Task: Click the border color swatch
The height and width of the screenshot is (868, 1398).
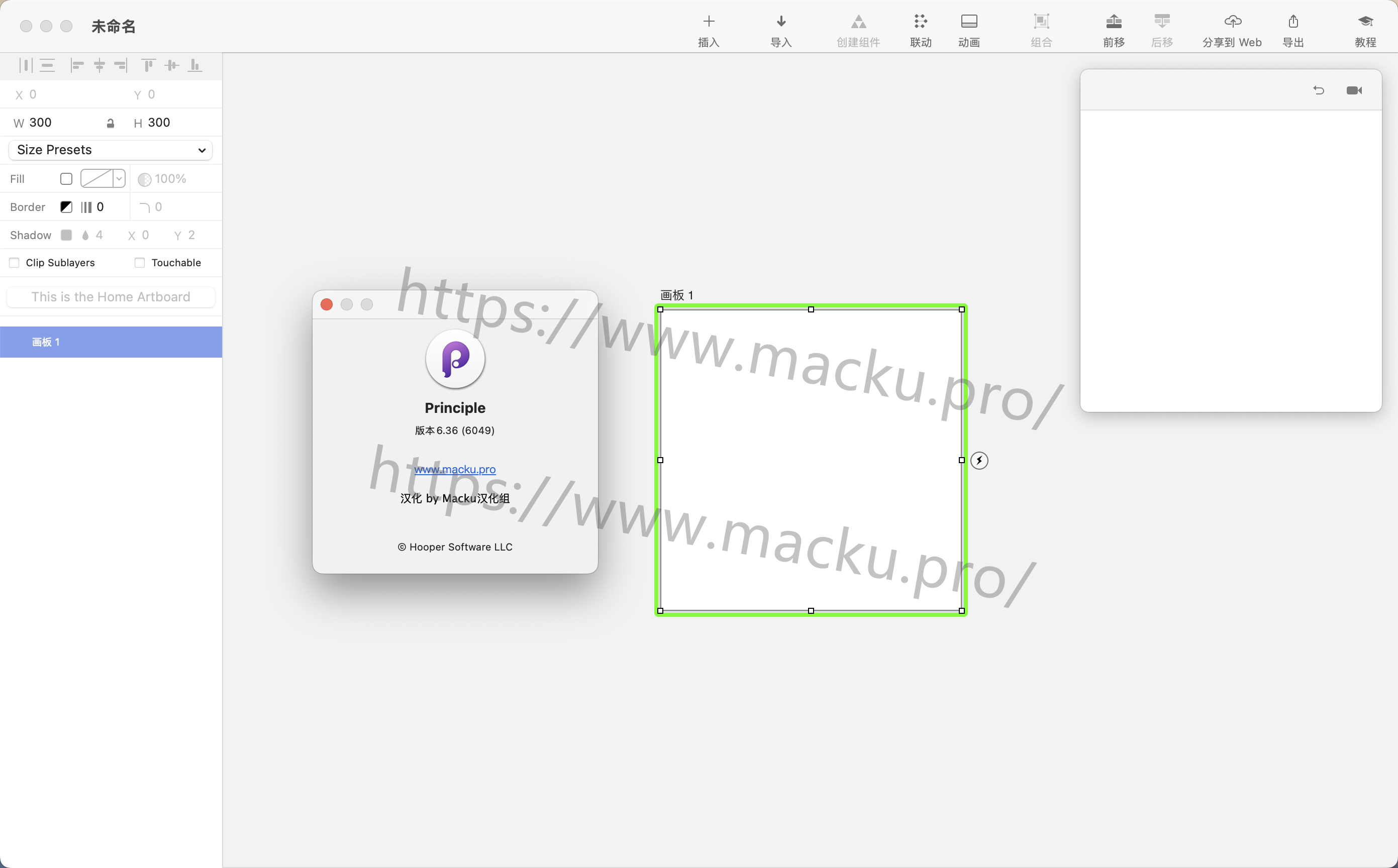Action: pos(66,207)
